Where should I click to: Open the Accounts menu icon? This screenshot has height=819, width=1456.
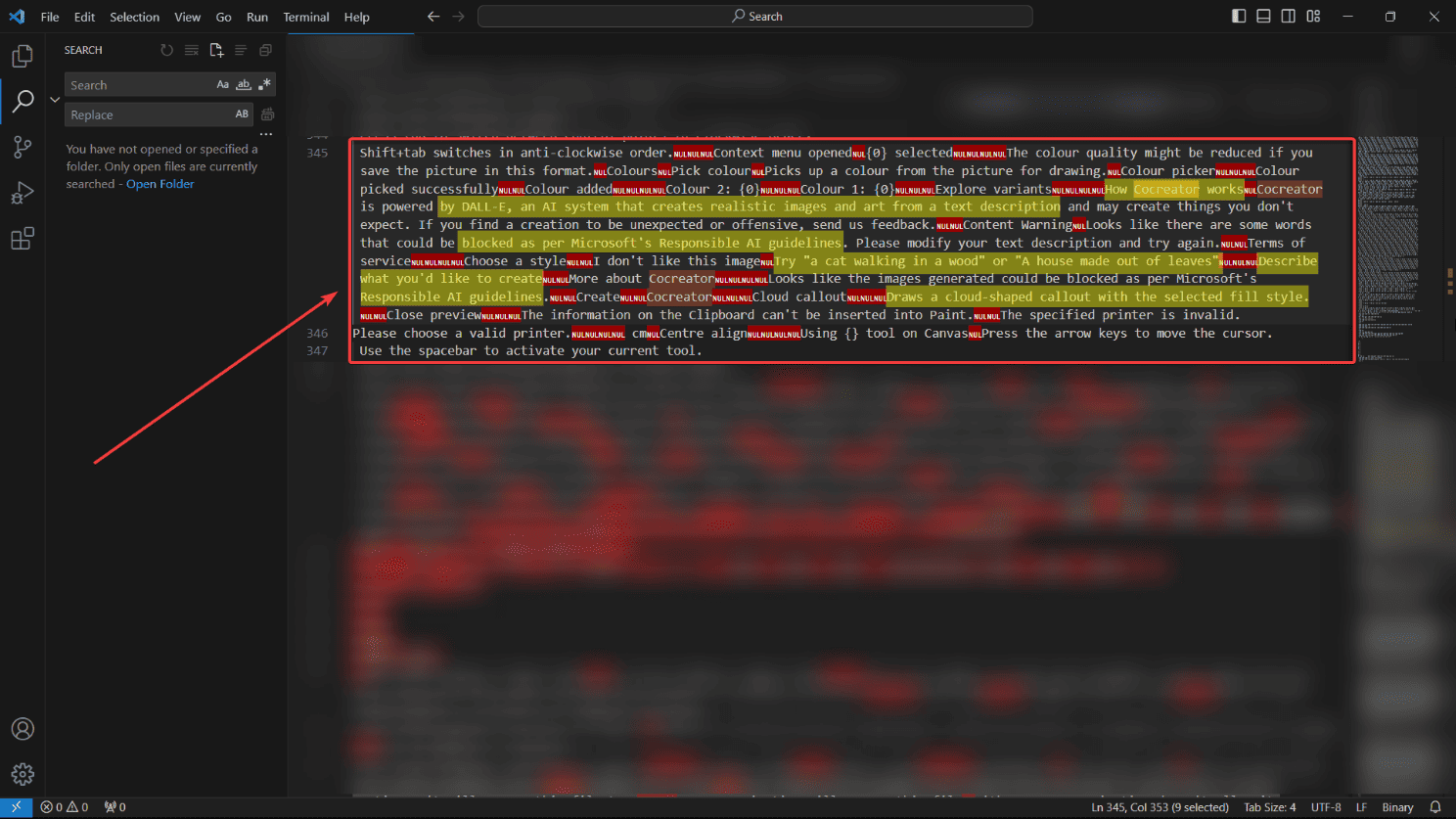tap(23, 729)
